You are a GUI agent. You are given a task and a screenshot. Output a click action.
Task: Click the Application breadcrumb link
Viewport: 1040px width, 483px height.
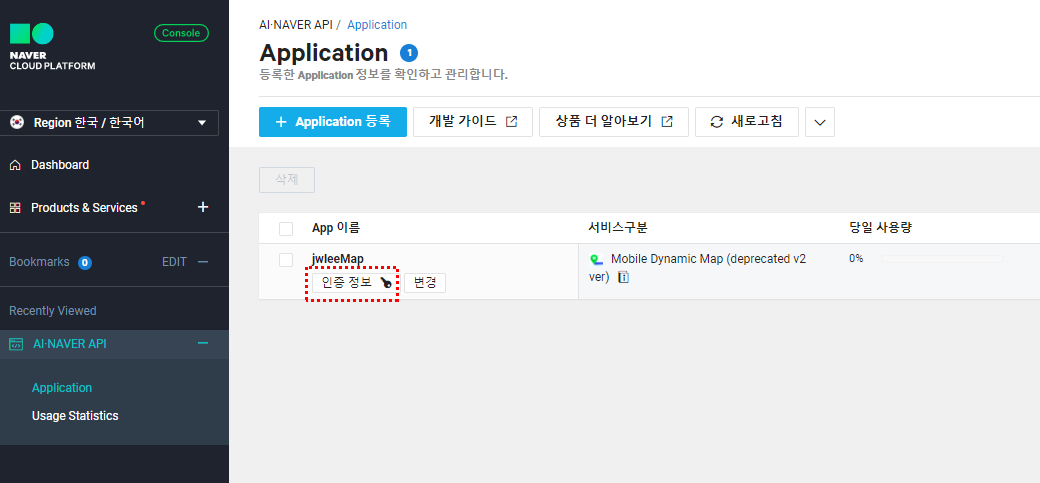point(377,25)
